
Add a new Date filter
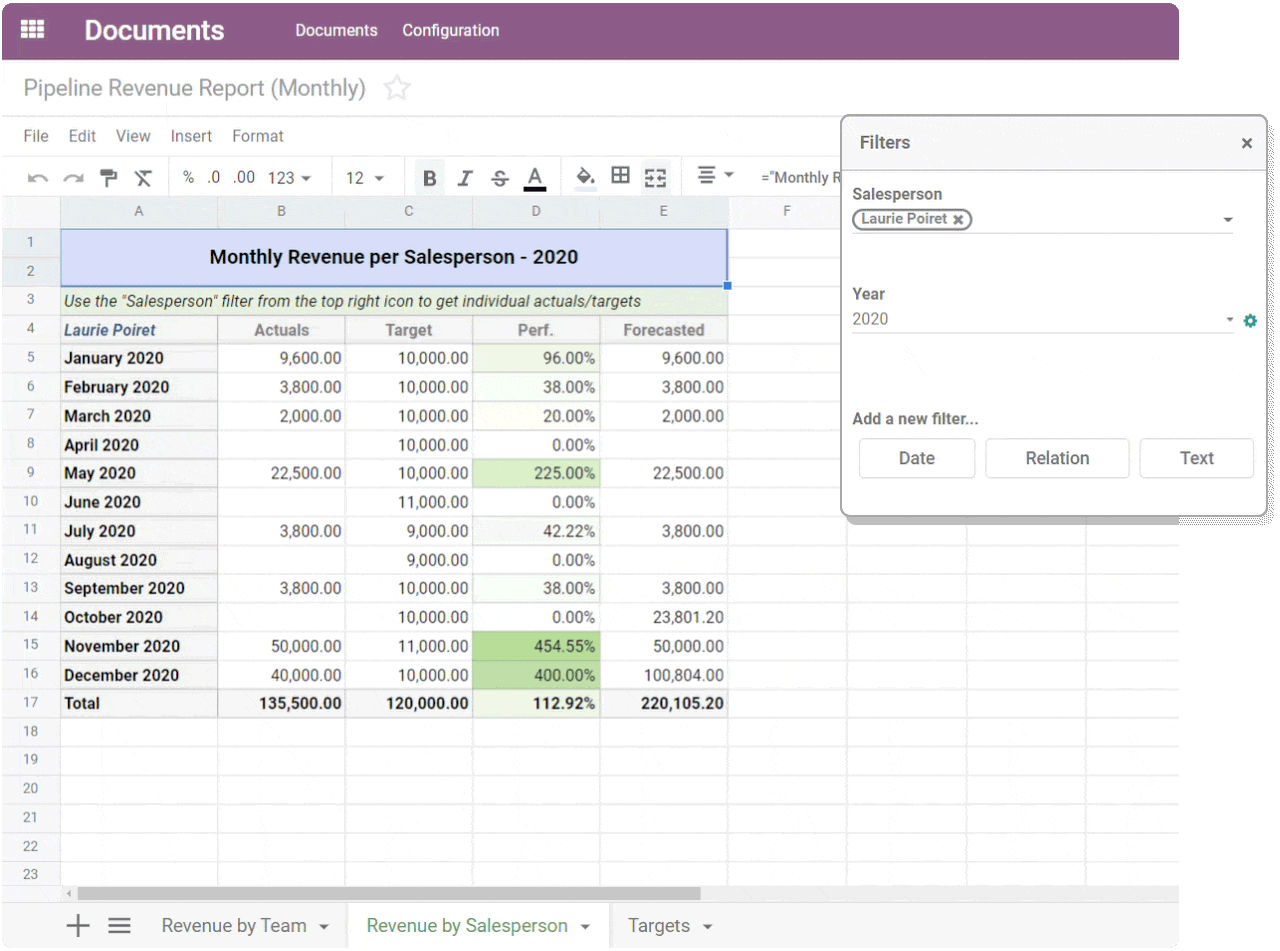point(916,458)
